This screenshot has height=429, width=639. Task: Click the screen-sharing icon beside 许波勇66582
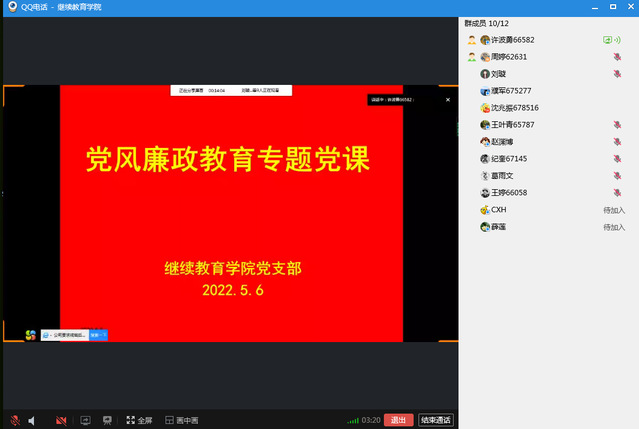coord(607,40)
